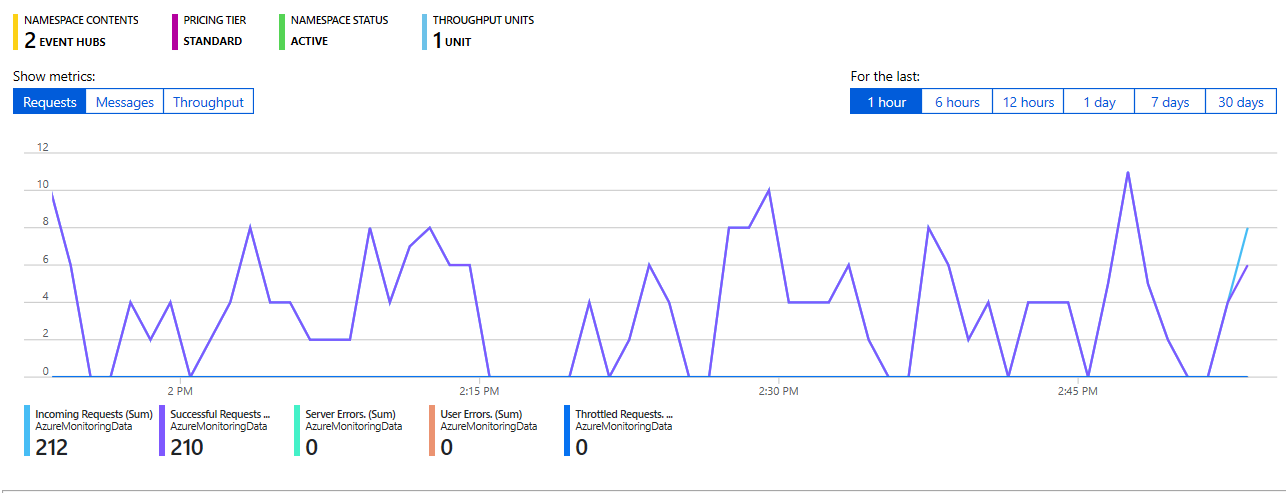Set time range to 12 hours
This screenshot has width=1286, height=493.
pyautogui.click(x=1028, y=102)
